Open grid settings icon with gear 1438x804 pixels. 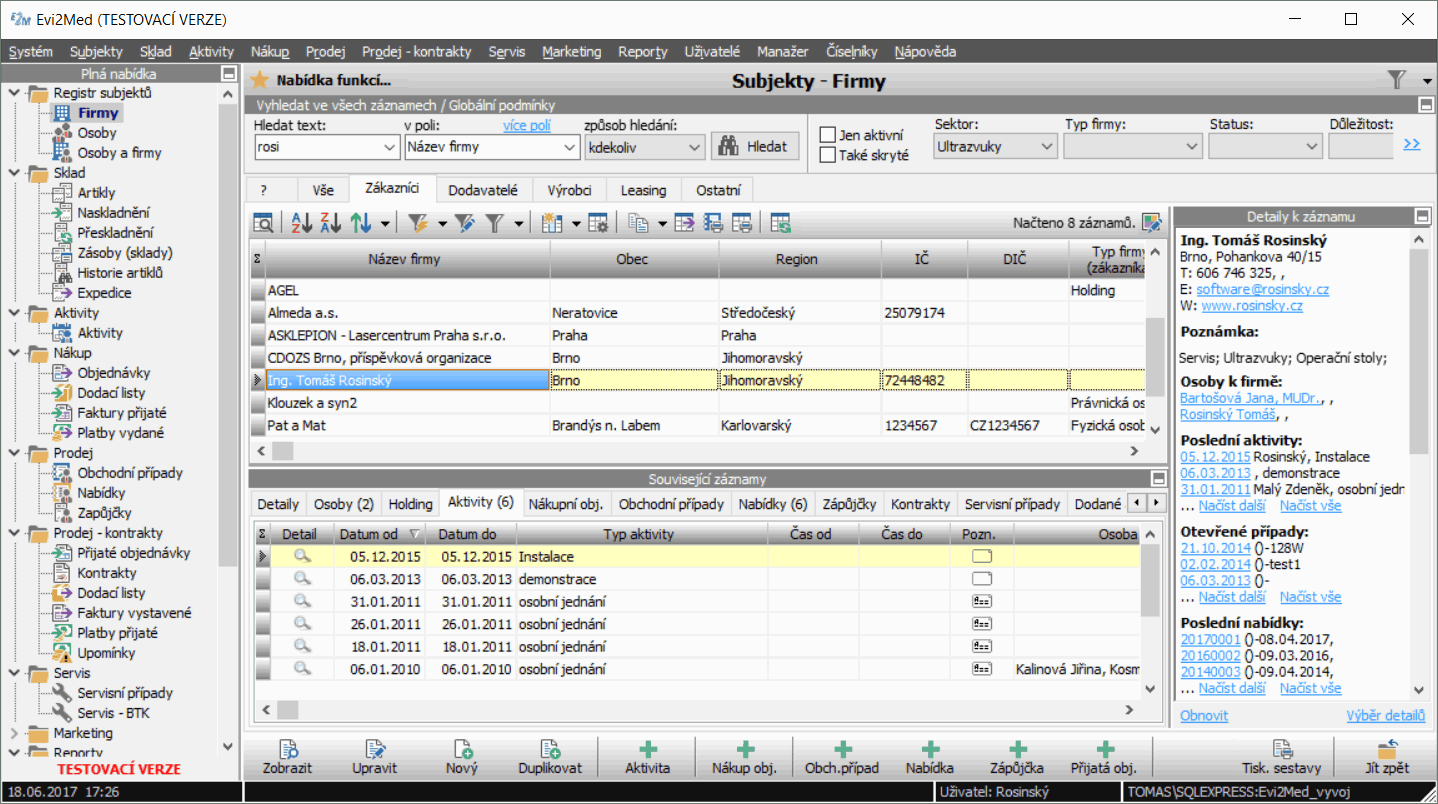tap(597, 223)
